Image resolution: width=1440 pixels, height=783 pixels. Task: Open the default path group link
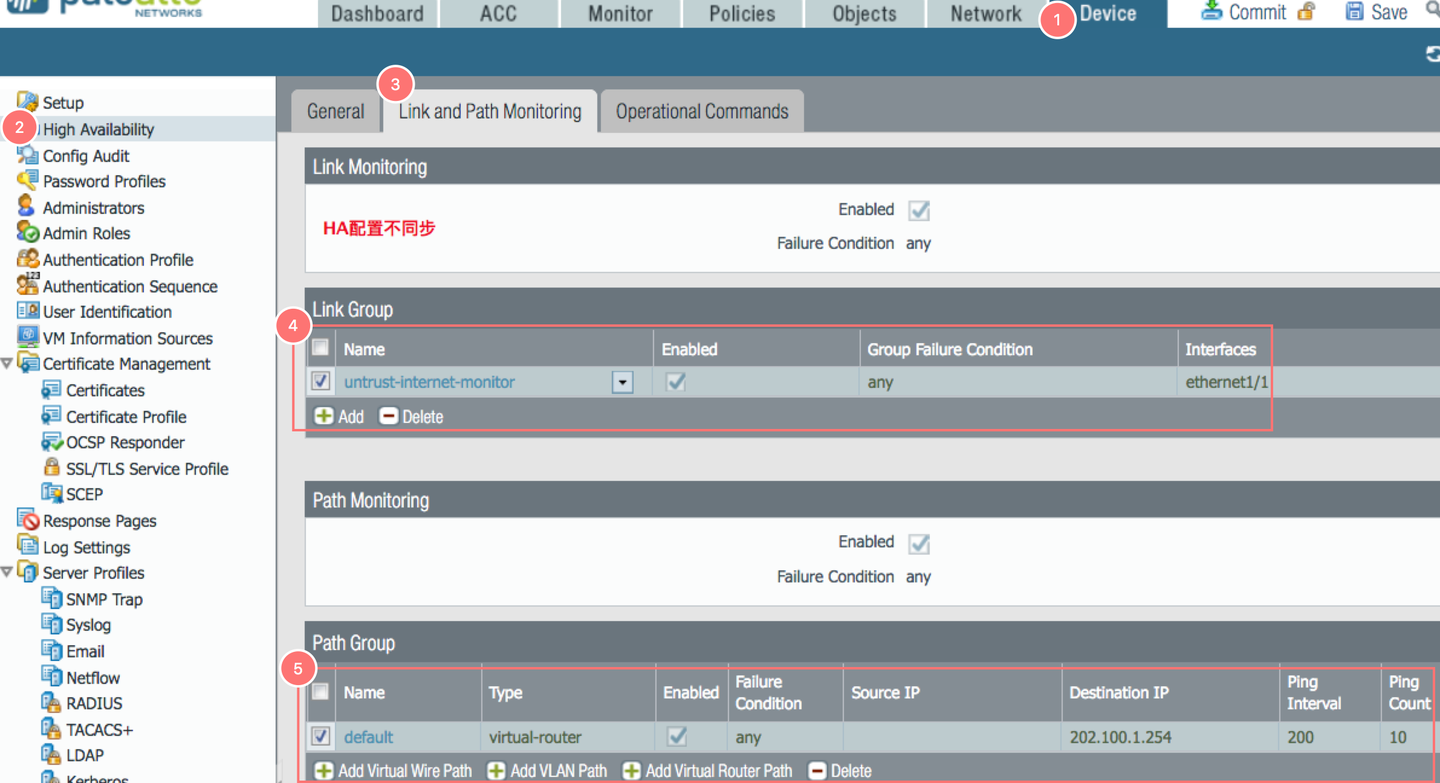click(x=368, y=737)
